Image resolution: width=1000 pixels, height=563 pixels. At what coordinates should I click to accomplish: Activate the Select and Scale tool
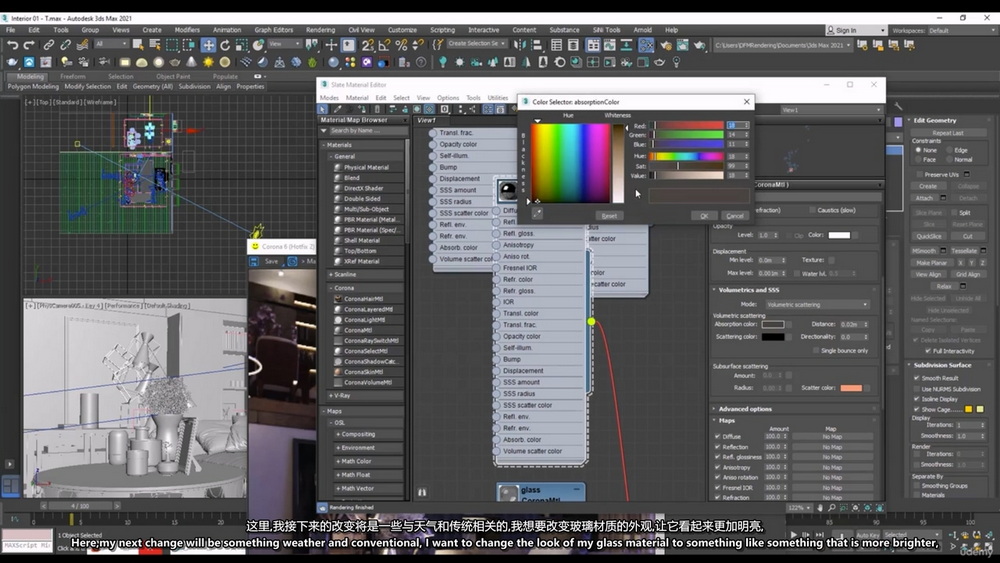(x=241, y=45)
